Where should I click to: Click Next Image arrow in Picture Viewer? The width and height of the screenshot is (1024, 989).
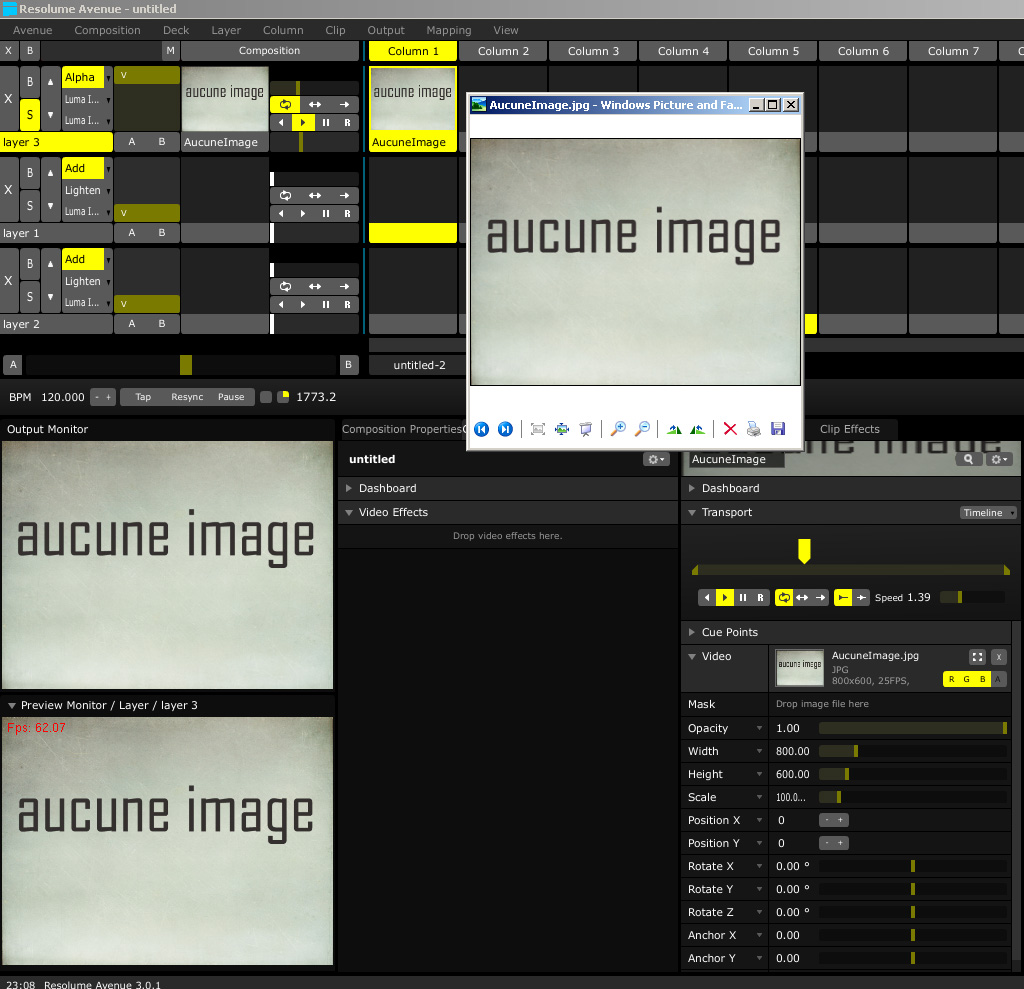click(x=505, y=429)
